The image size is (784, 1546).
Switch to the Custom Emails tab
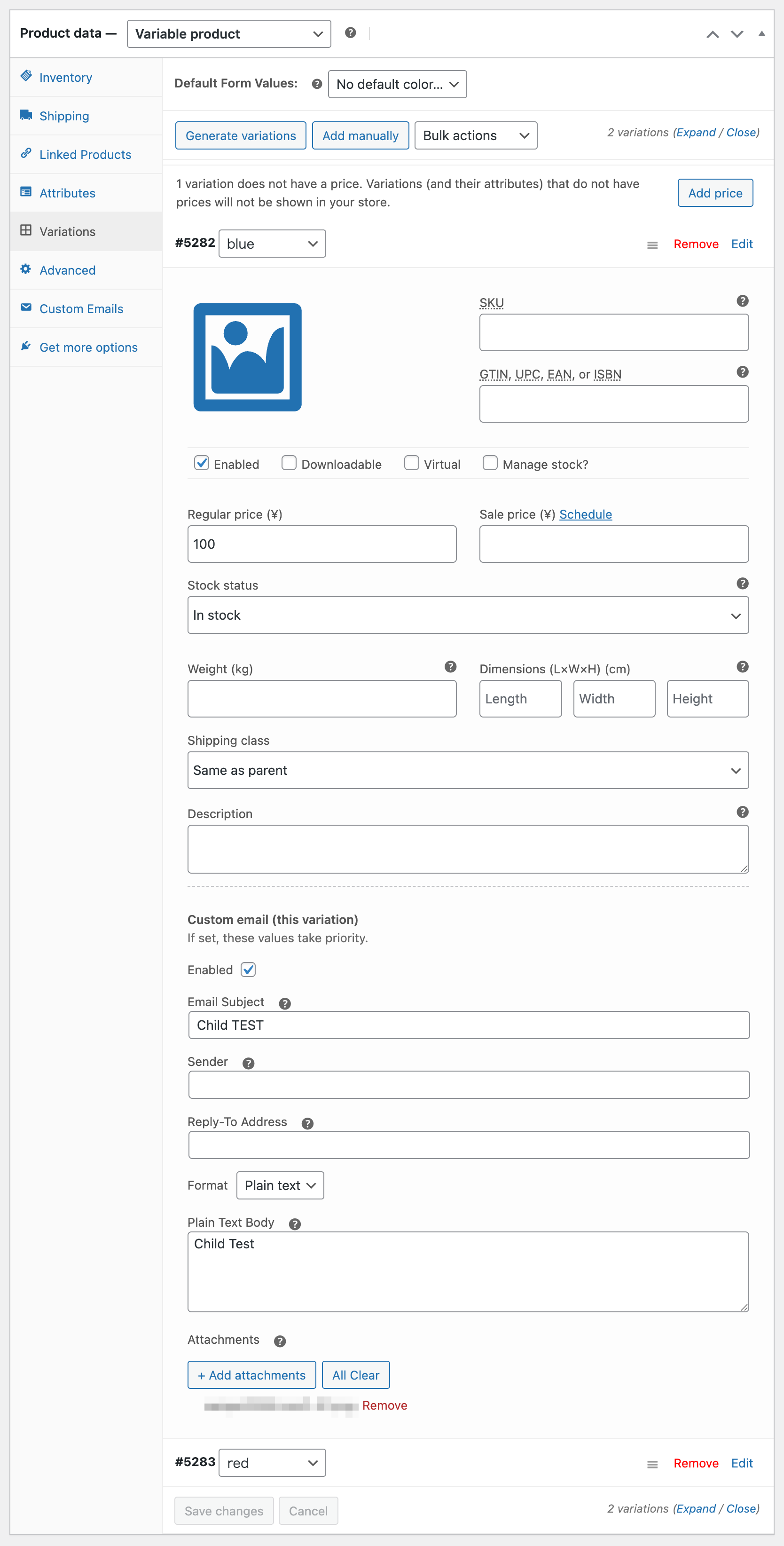pyautogui.click(x=81, y=309)
